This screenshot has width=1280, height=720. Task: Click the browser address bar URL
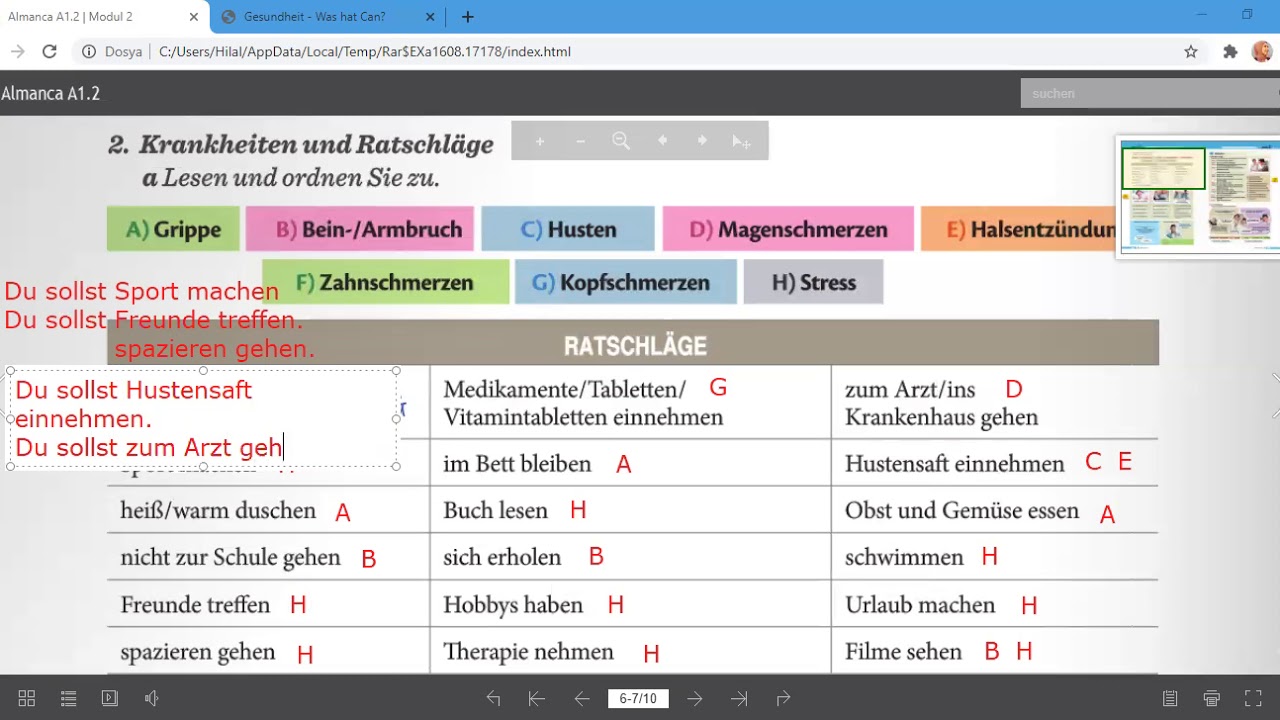pyautogui.click(x=365, y=51)
